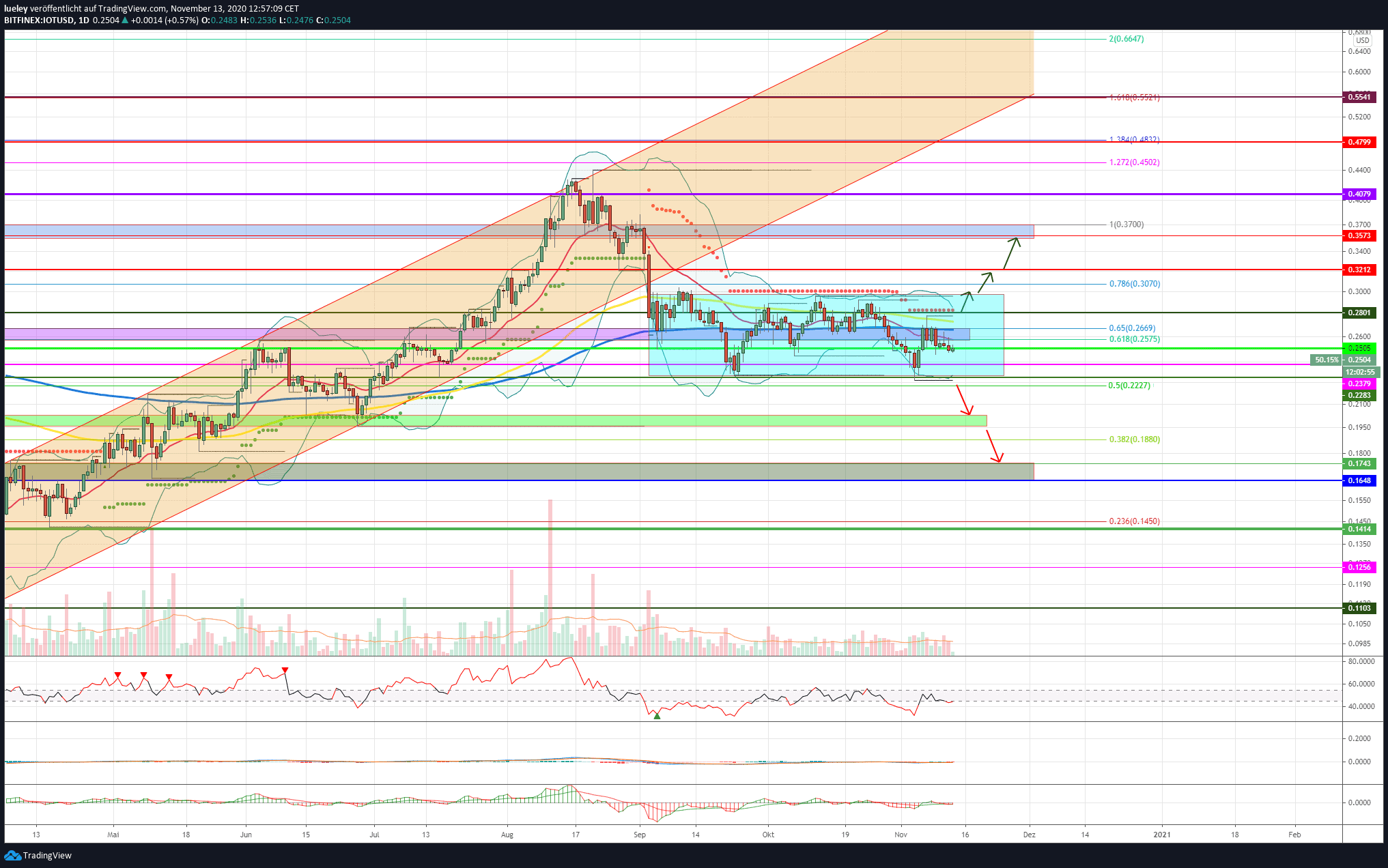The image size is (1388, 868).
Task: Click the current price 0.2504 label
Action: click(1359, 360)
